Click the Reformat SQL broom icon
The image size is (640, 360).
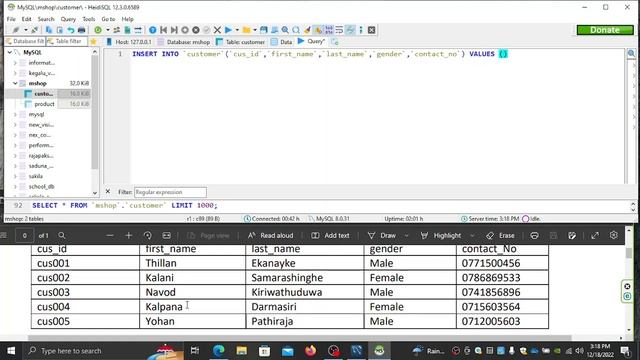[307, 30]
